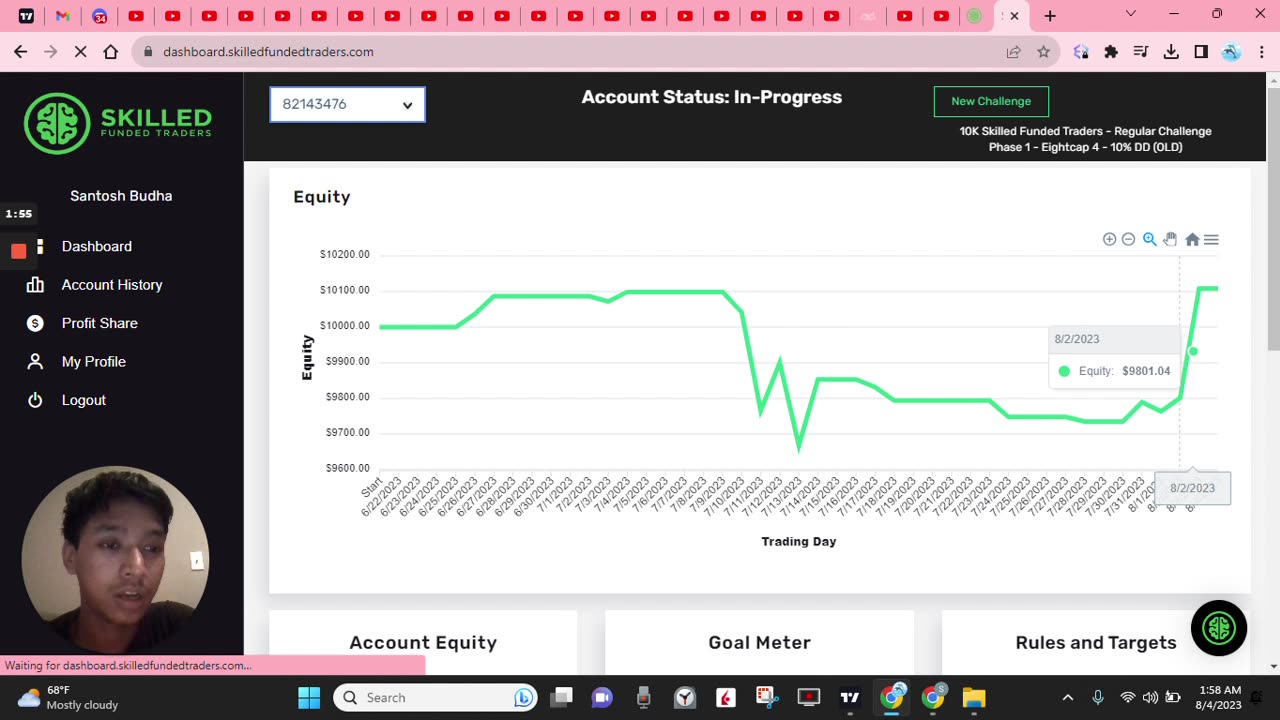1280x720 pixels.
Task: Zoom in on the equity chart
Action: pos(1109,239)
